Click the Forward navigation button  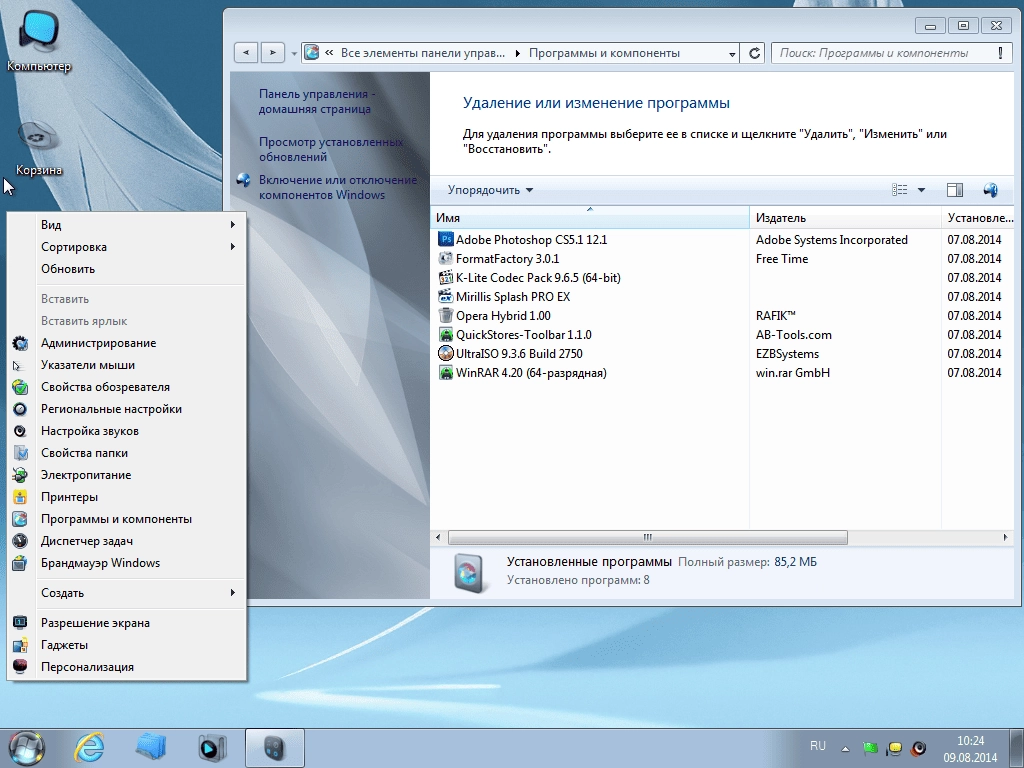tap(272, 54)
